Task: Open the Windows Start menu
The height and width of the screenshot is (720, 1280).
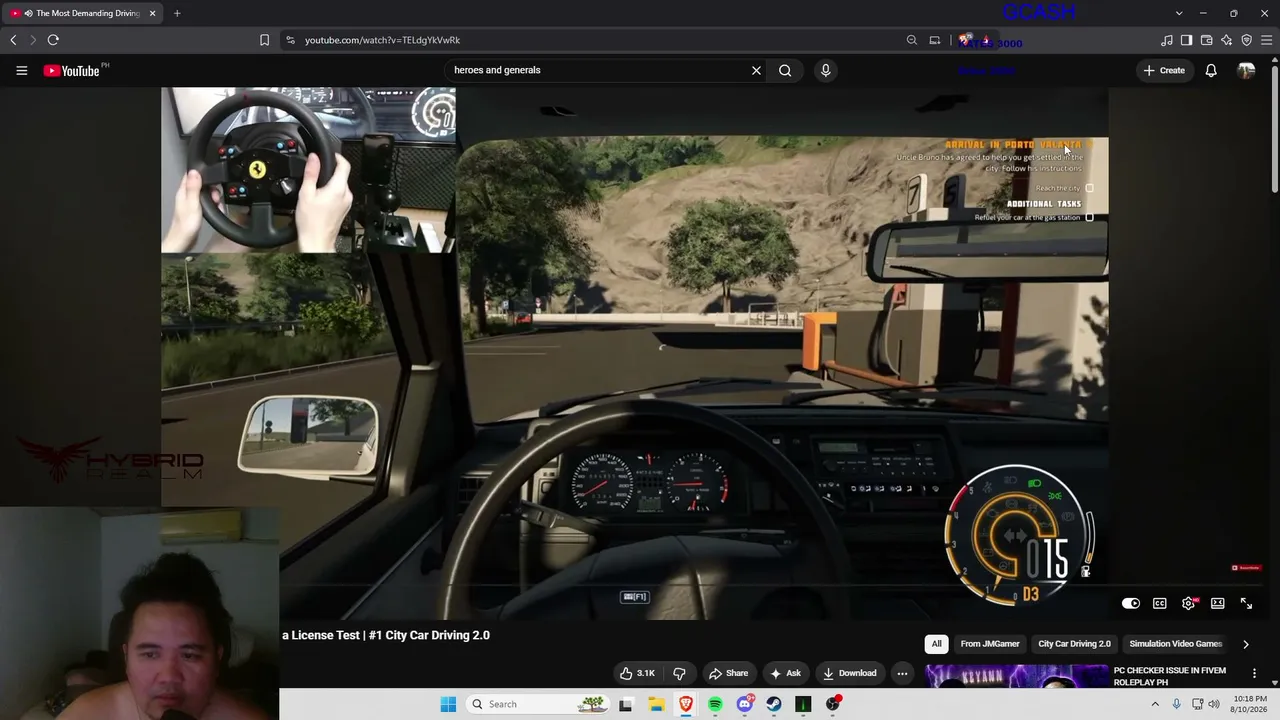Action: [448, 704]
